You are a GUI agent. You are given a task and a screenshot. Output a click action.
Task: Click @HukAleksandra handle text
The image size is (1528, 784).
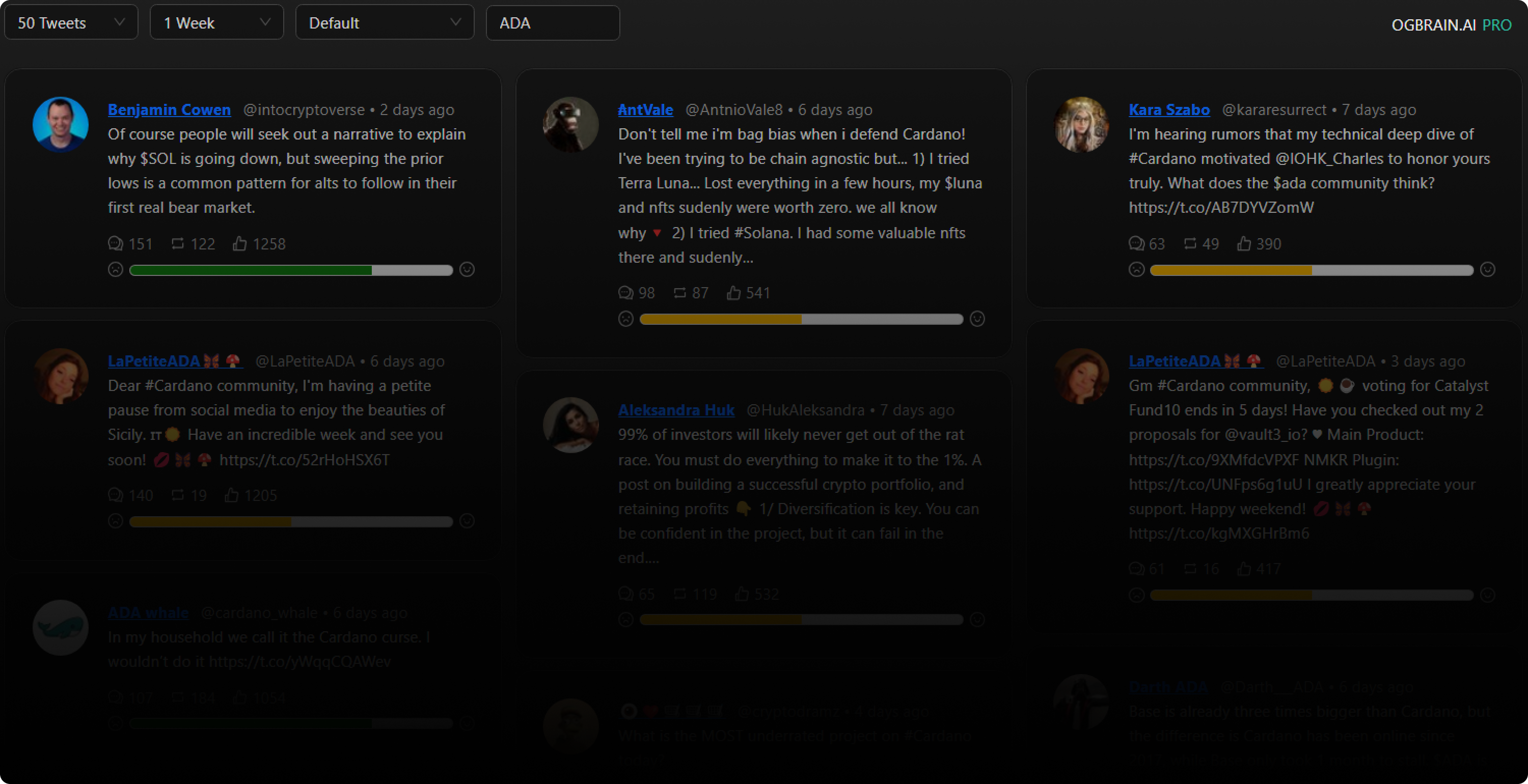coord(806,410)
